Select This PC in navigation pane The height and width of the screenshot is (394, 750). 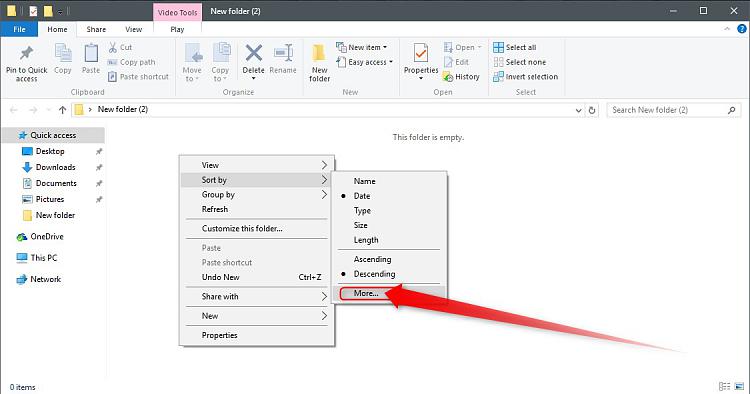[x=44, y=258]
